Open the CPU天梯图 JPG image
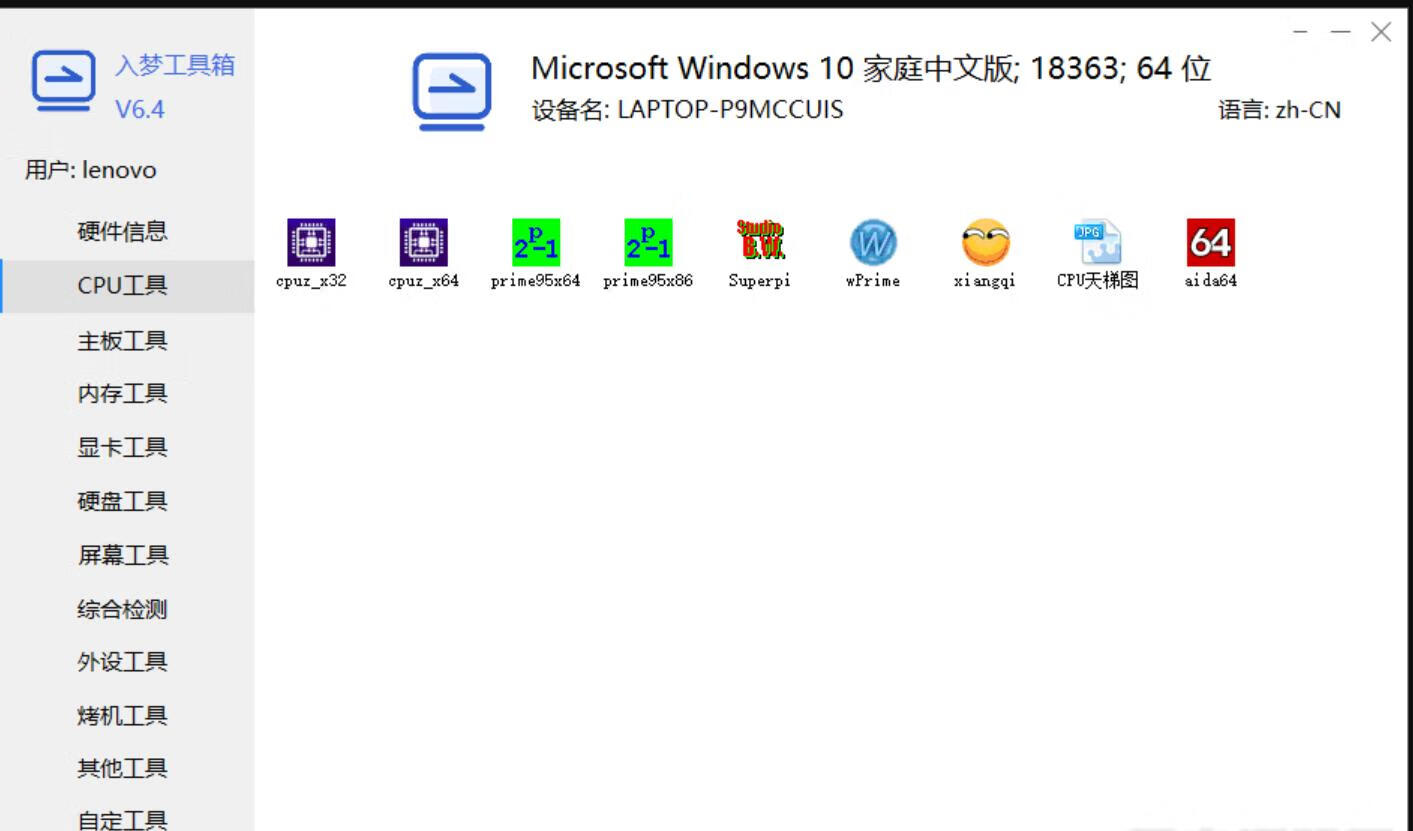Image resolution: width=1413 pixels, height=831 pixels. (1097, 254)
